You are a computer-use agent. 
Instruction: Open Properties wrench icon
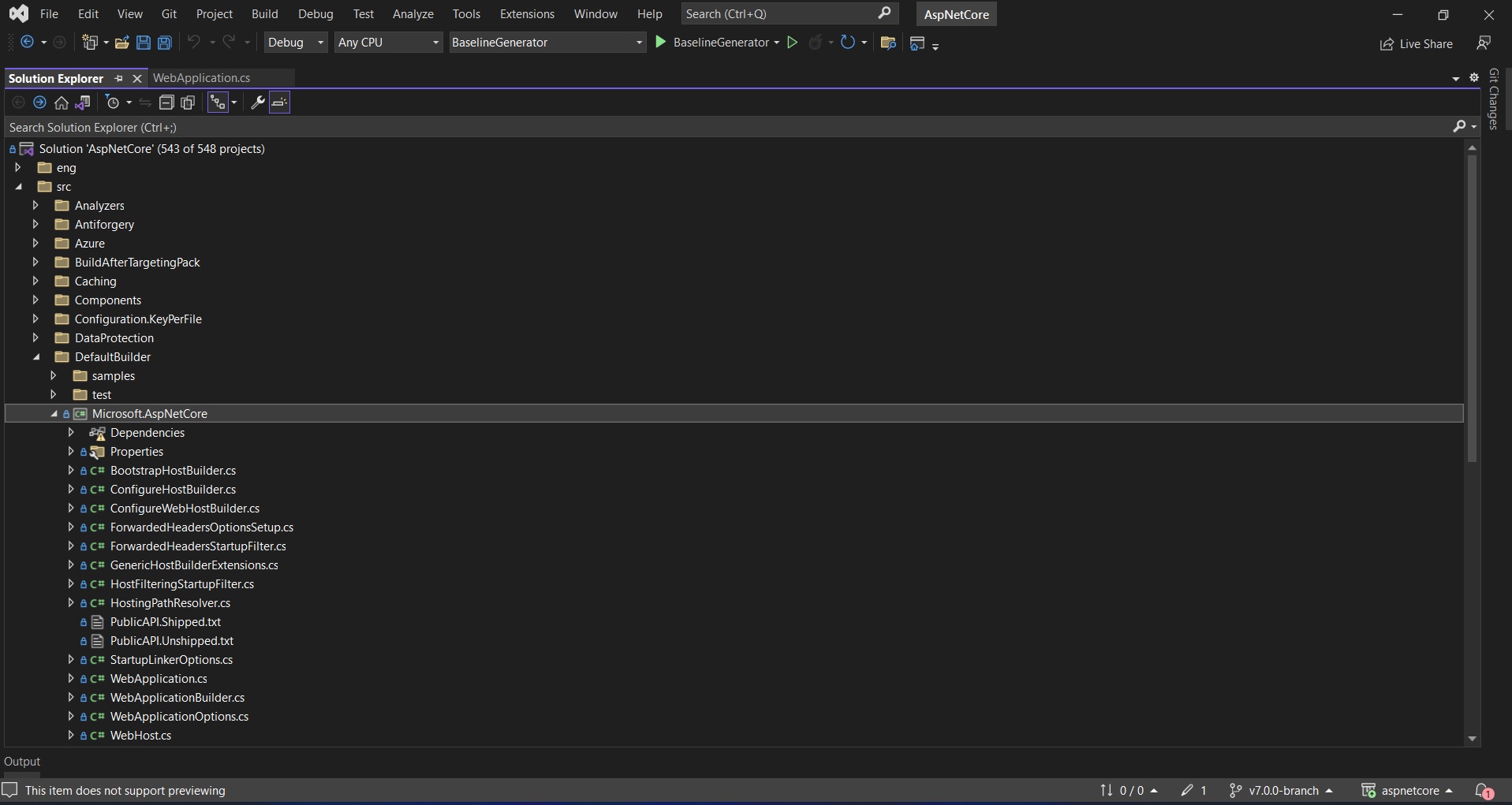(x=257, y=102)
